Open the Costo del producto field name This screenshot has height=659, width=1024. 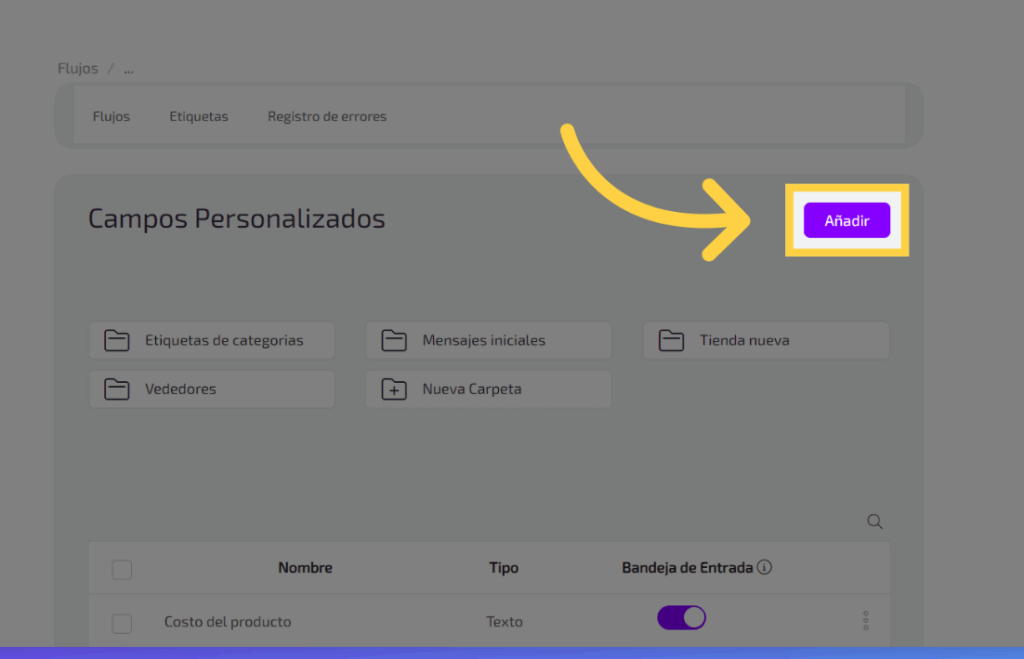click(227, 622)
